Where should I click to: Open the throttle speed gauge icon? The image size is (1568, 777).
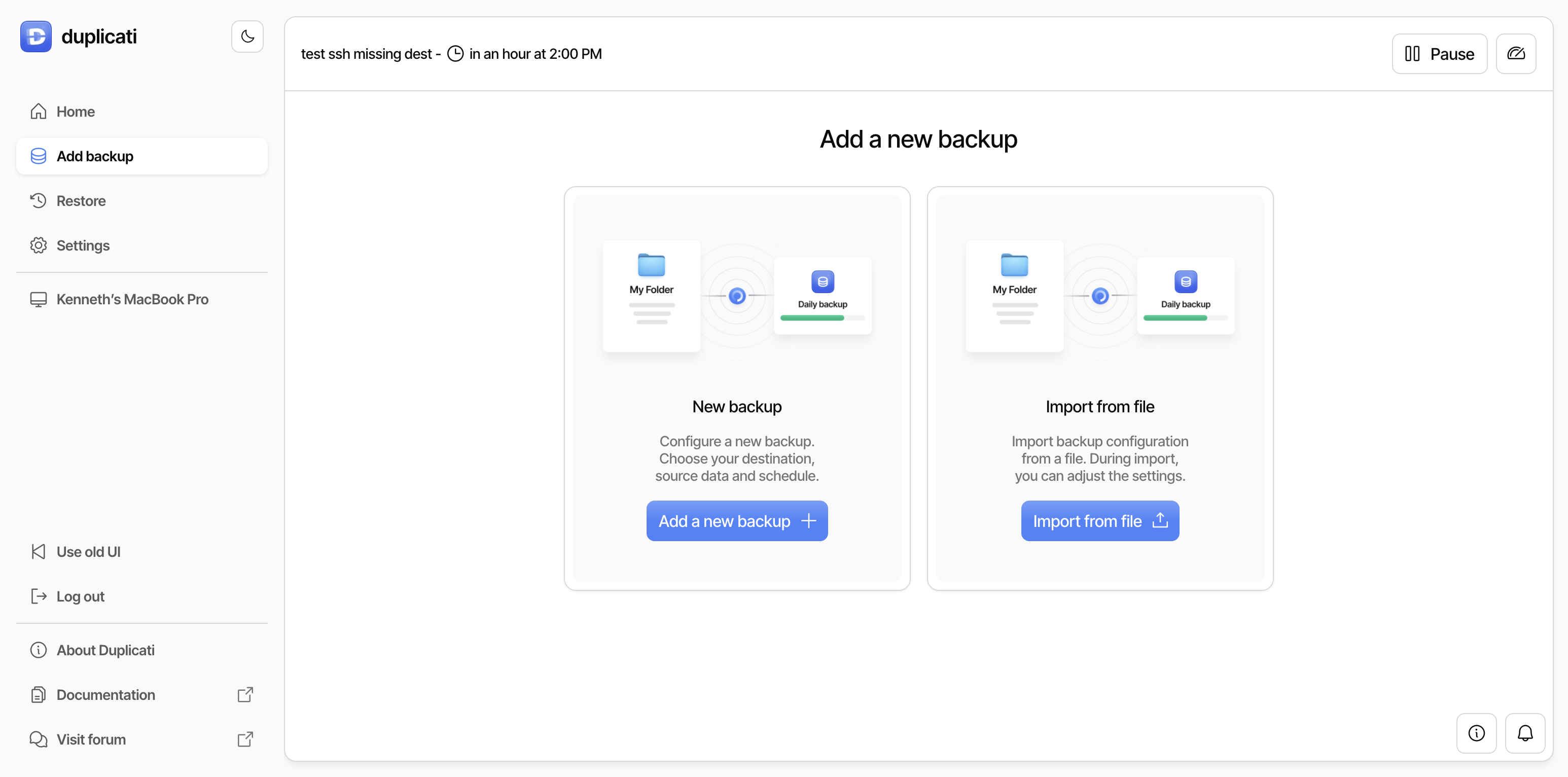coord(1516,54)
